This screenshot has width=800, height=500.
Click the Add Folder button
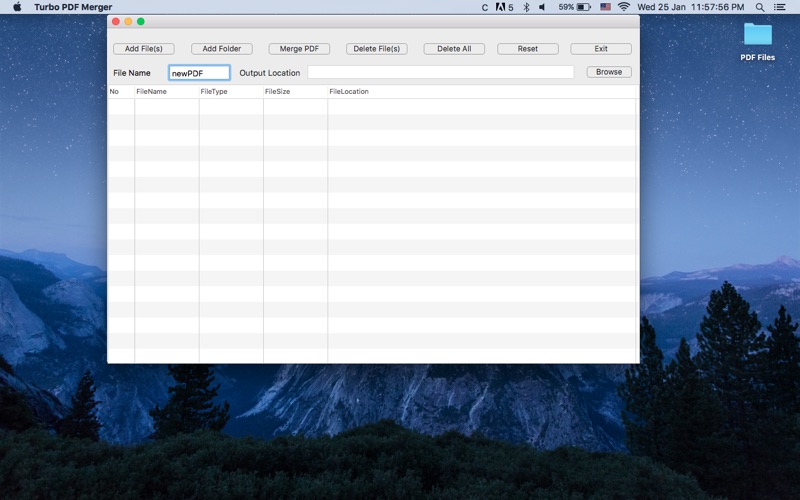coord(221,48)
